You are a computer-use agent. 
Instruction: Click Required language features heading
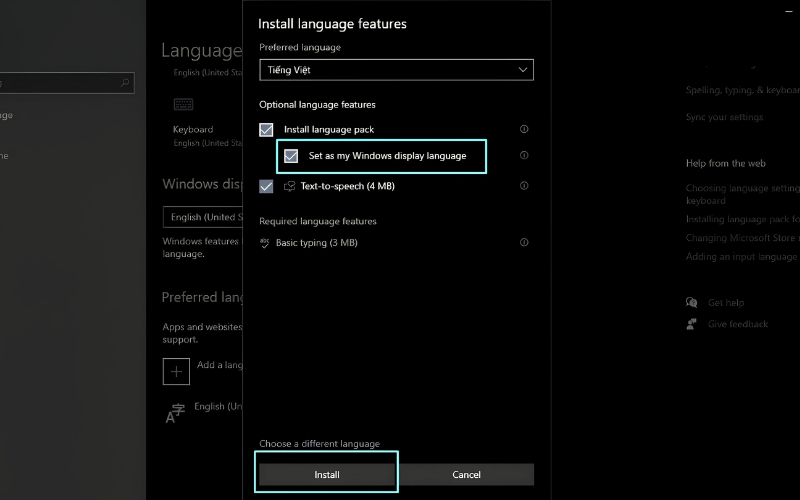tap(318, 221)
